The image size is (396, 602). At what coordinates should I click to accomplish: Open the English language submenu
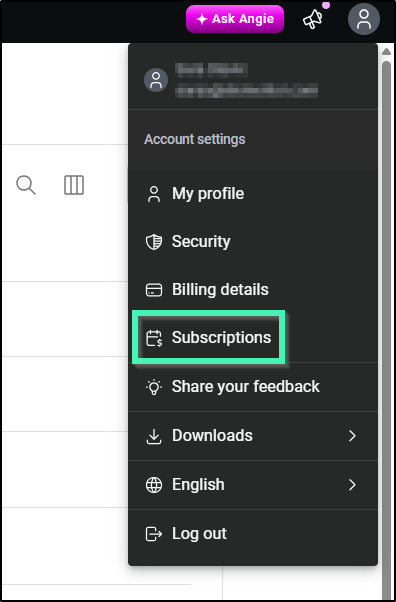[x=253, y=485]
